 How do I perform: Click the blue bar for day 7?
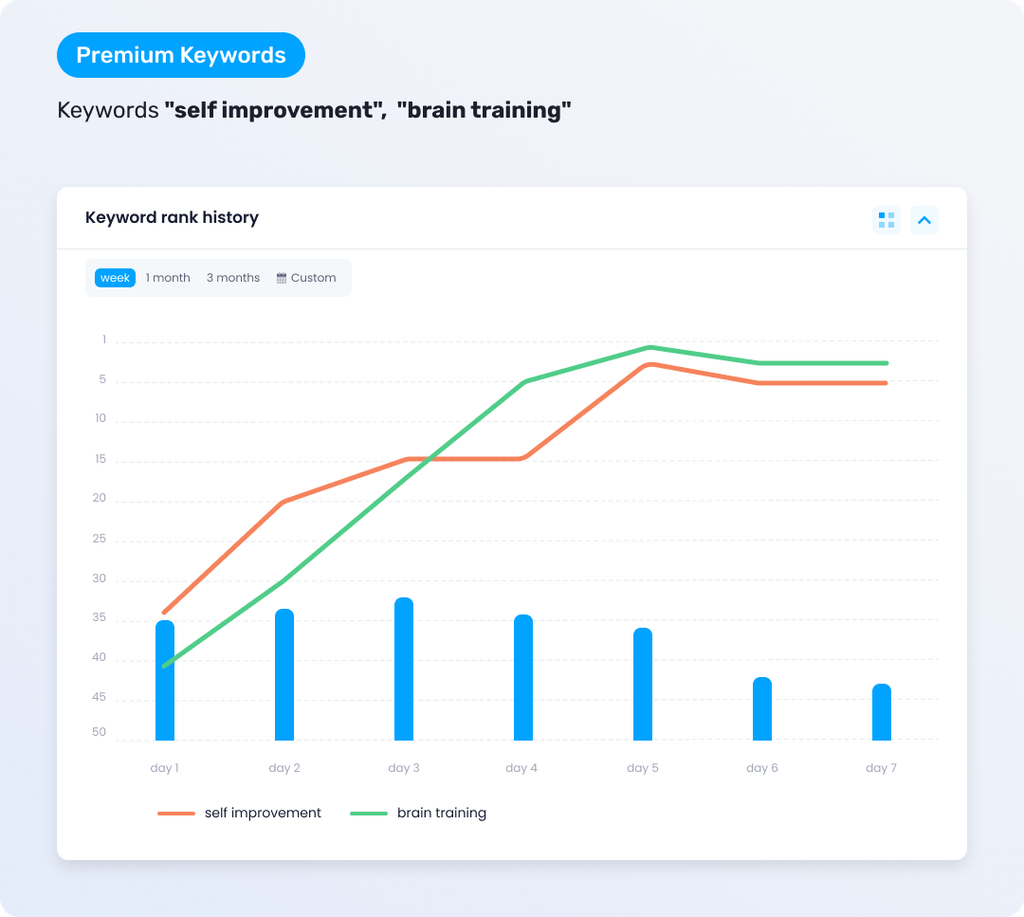point(882,712)
